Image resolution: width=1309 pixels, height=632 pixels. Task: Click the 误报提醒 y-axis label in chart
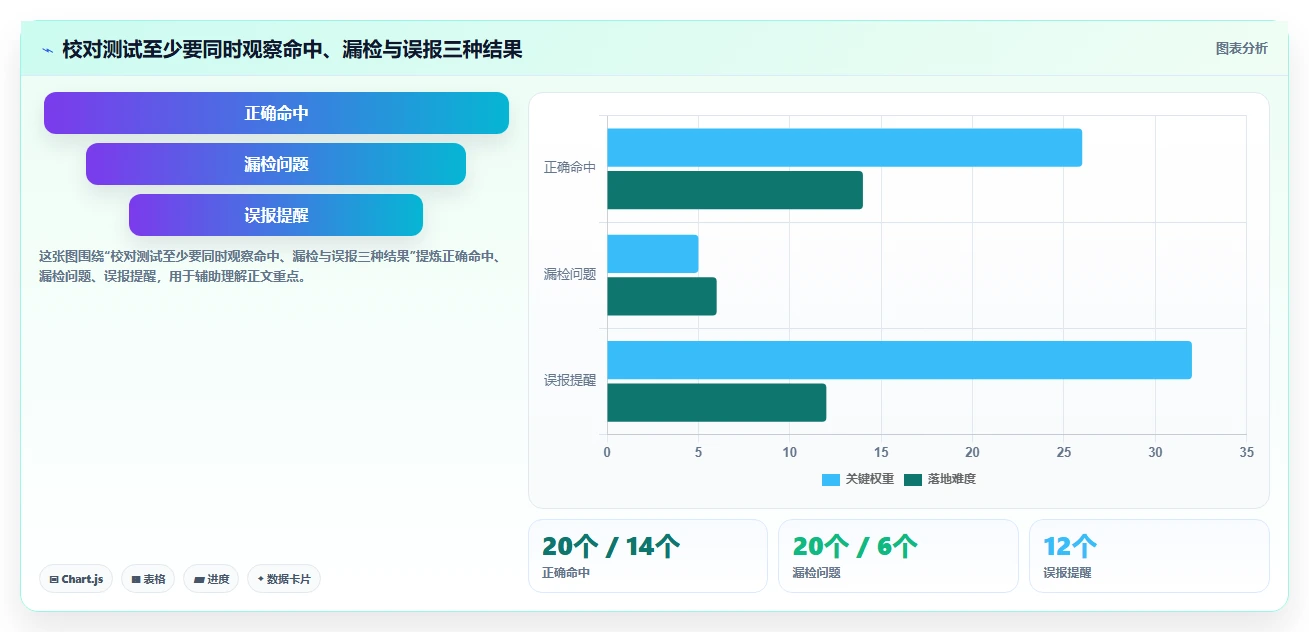pyautogui.click(x=570, y=381)
